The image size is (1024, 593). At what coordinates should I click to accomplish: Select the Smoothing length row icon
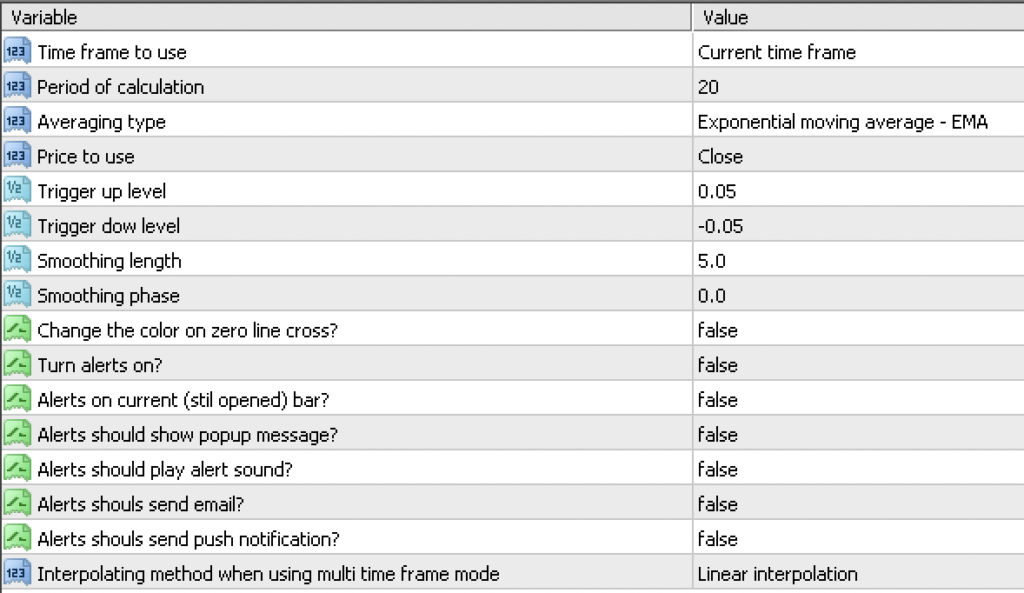pos(18,261)
